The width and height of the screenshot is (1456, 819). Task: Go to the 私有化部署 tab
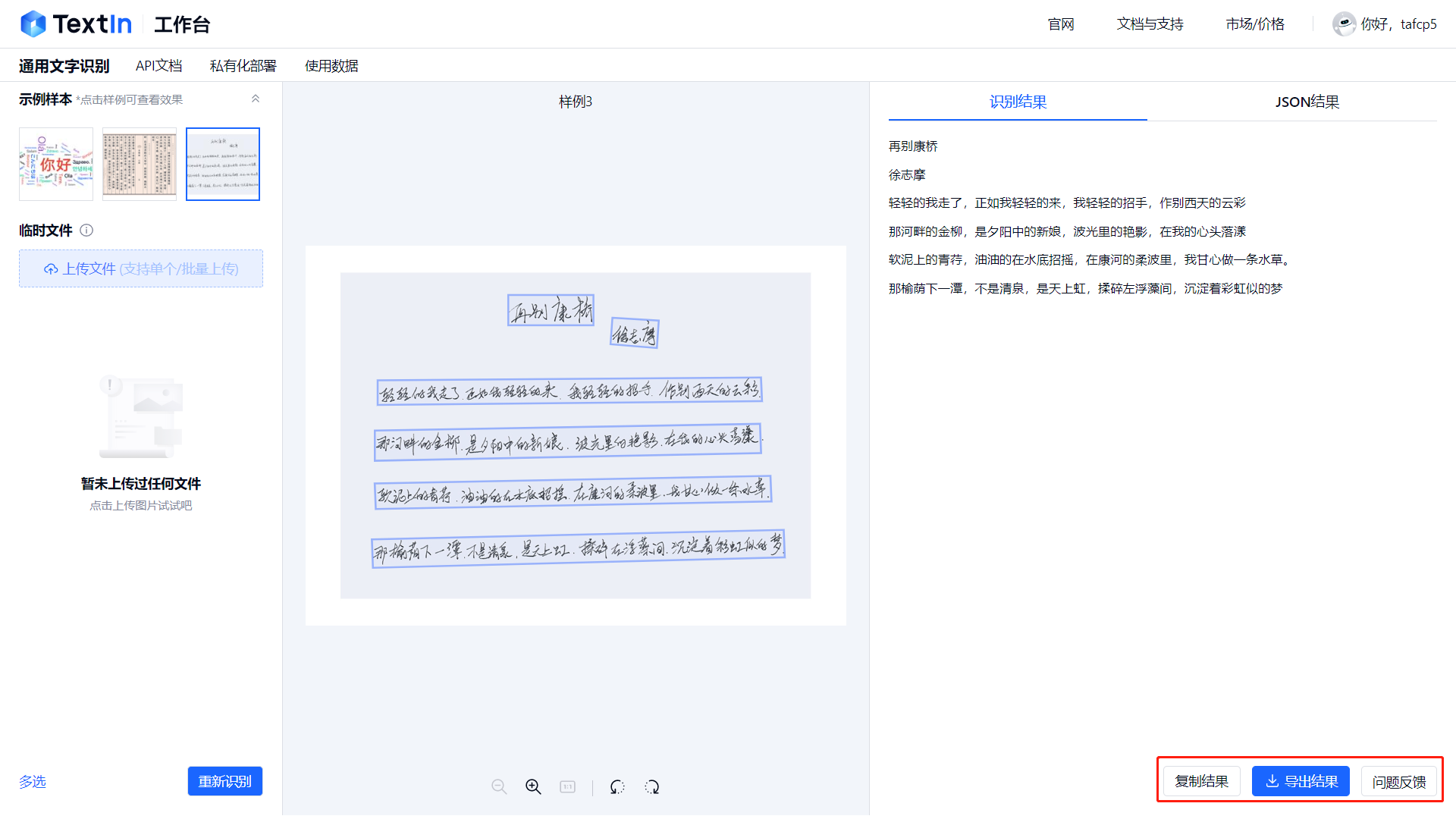243,66
